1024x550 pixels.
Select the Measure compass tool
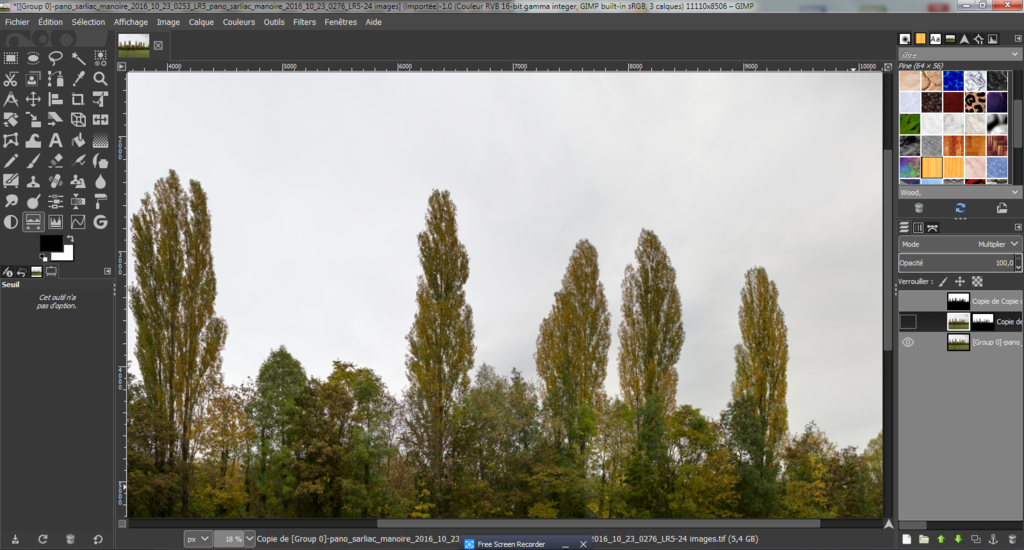click(x=11, y=99)
